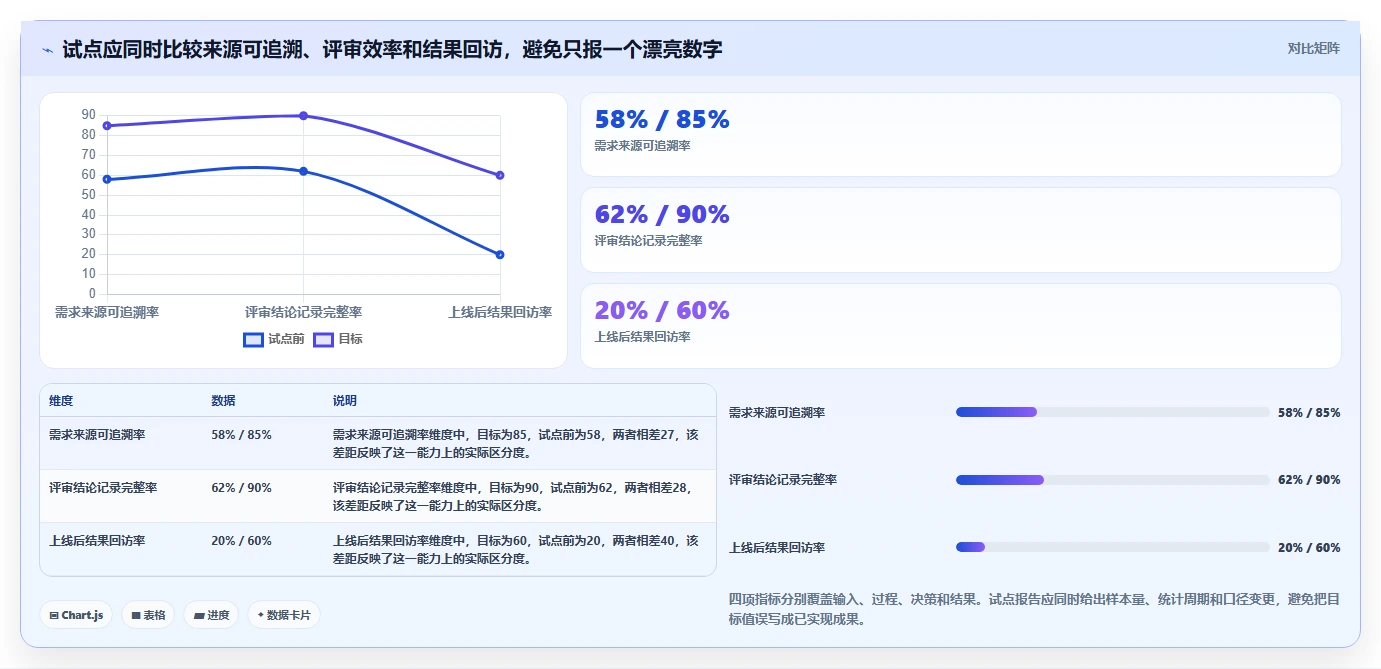Click the 20% / 60% value beside progress bar
The image size is (1381, 669).
click(x=1309, y=548)
